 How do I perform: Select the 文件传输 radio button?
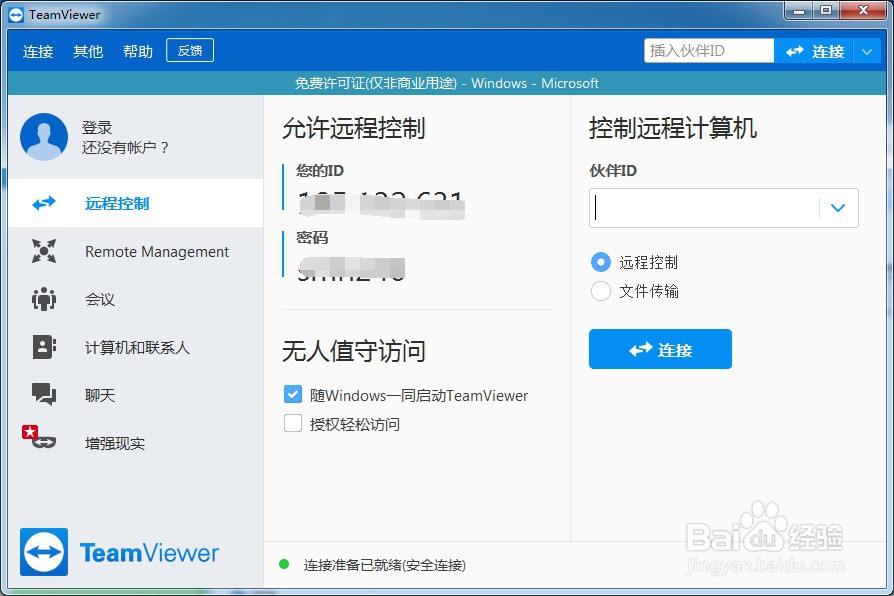600,291
